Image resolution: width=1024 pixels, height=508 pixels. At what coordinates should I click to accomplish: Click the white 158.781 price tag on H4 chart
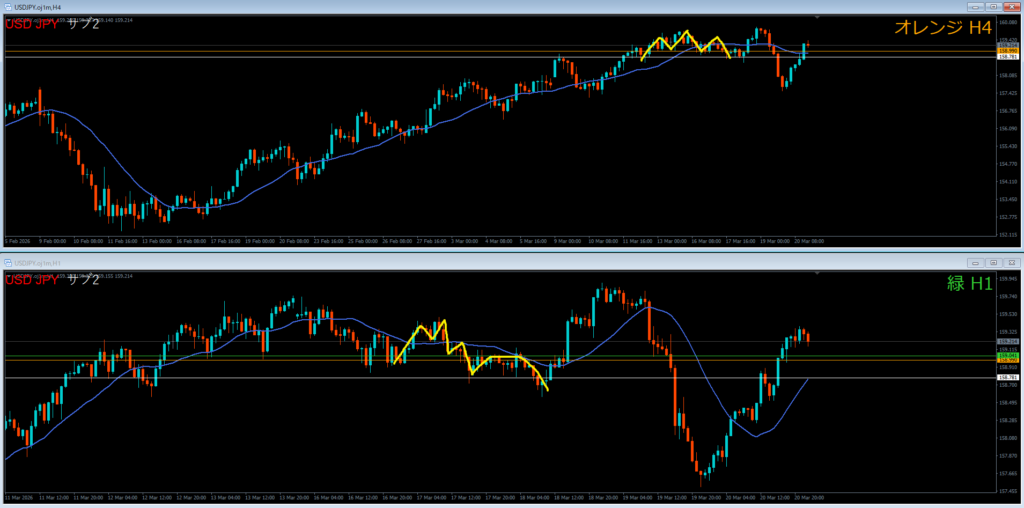(1007, 57)
